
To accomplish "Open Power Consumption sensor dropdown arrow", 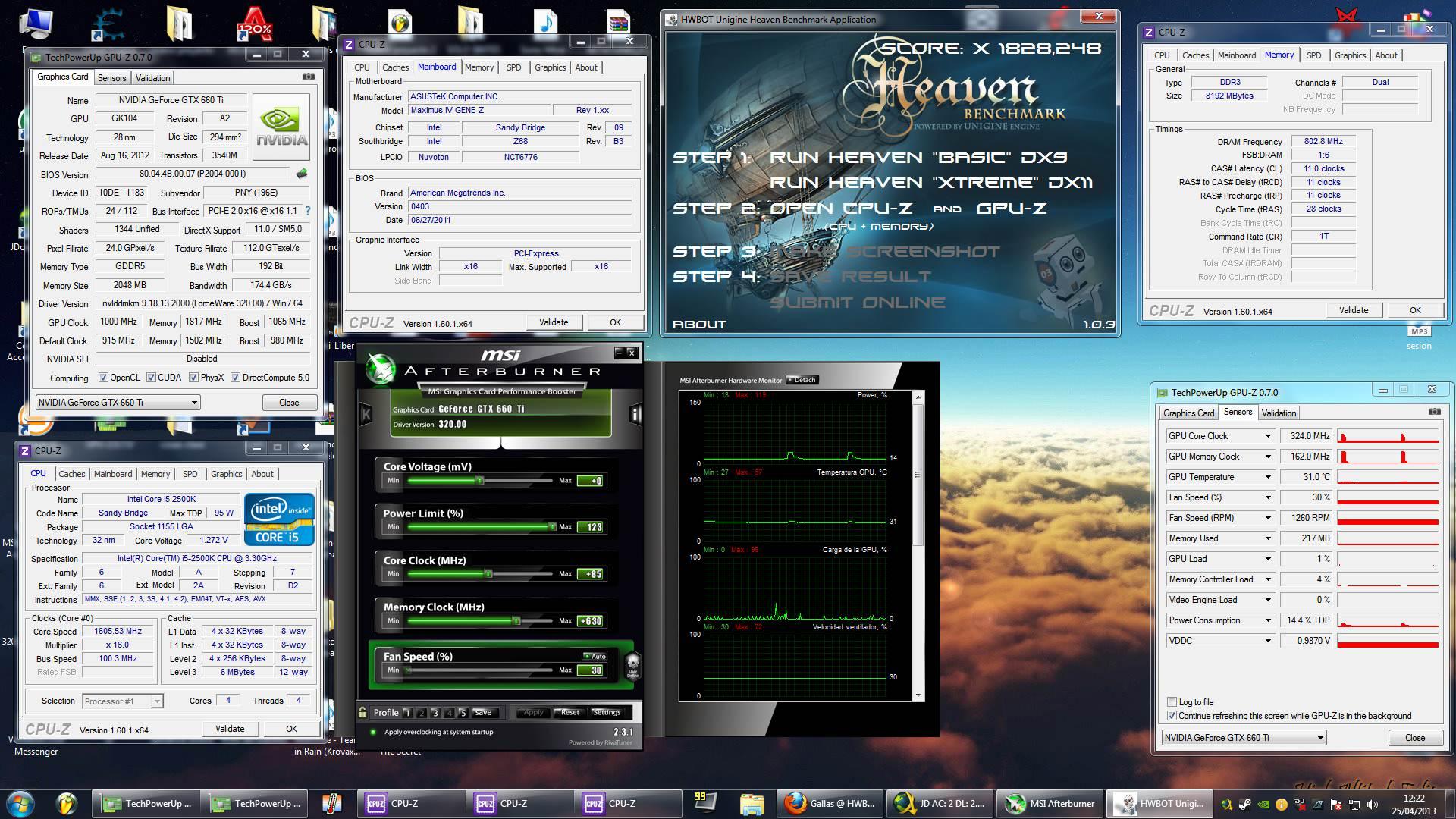I will [1268, 620].
